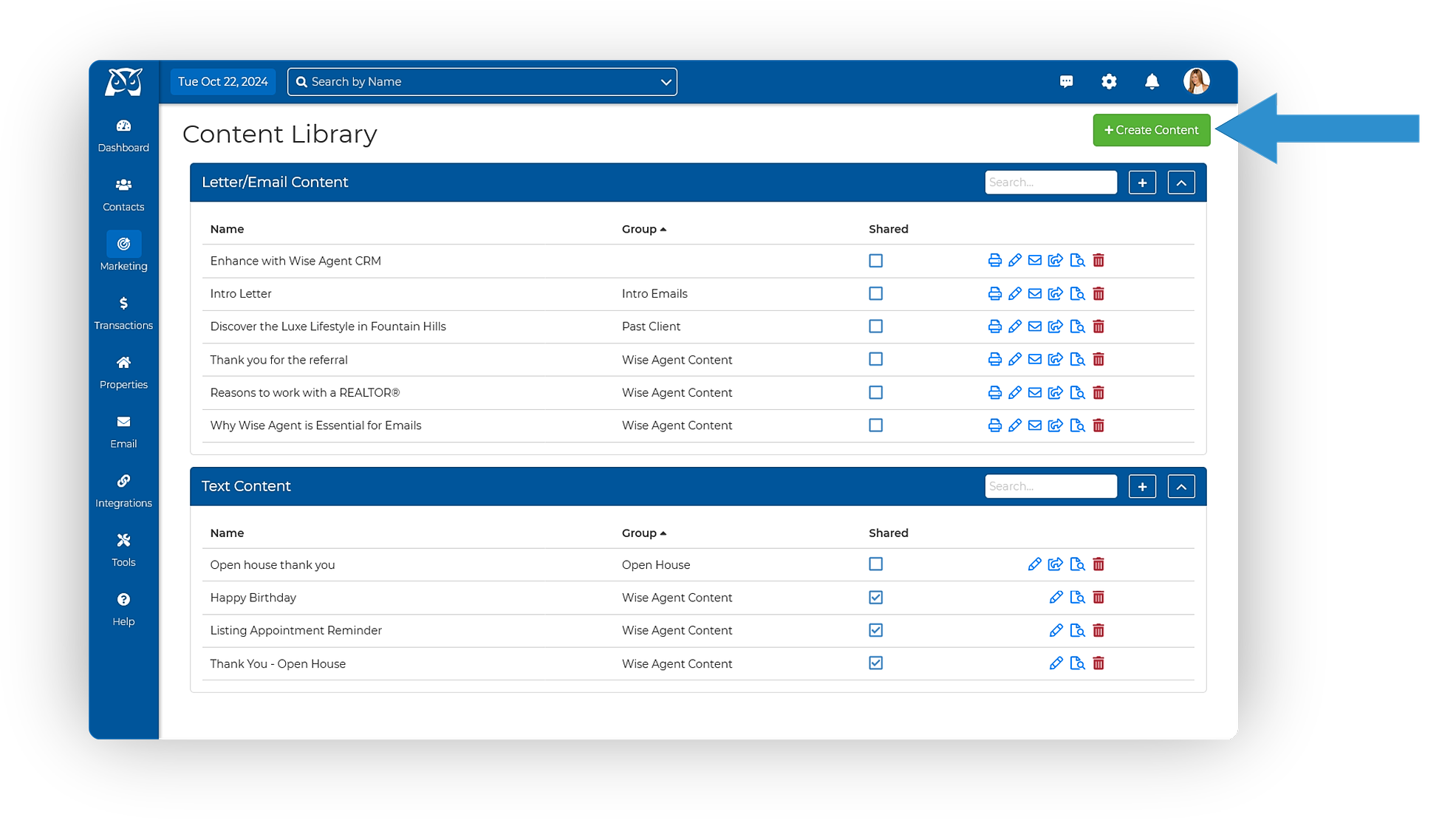Open Help in sidebar
Viewport: 1456px width, 820px height.
tap(123, 609)
